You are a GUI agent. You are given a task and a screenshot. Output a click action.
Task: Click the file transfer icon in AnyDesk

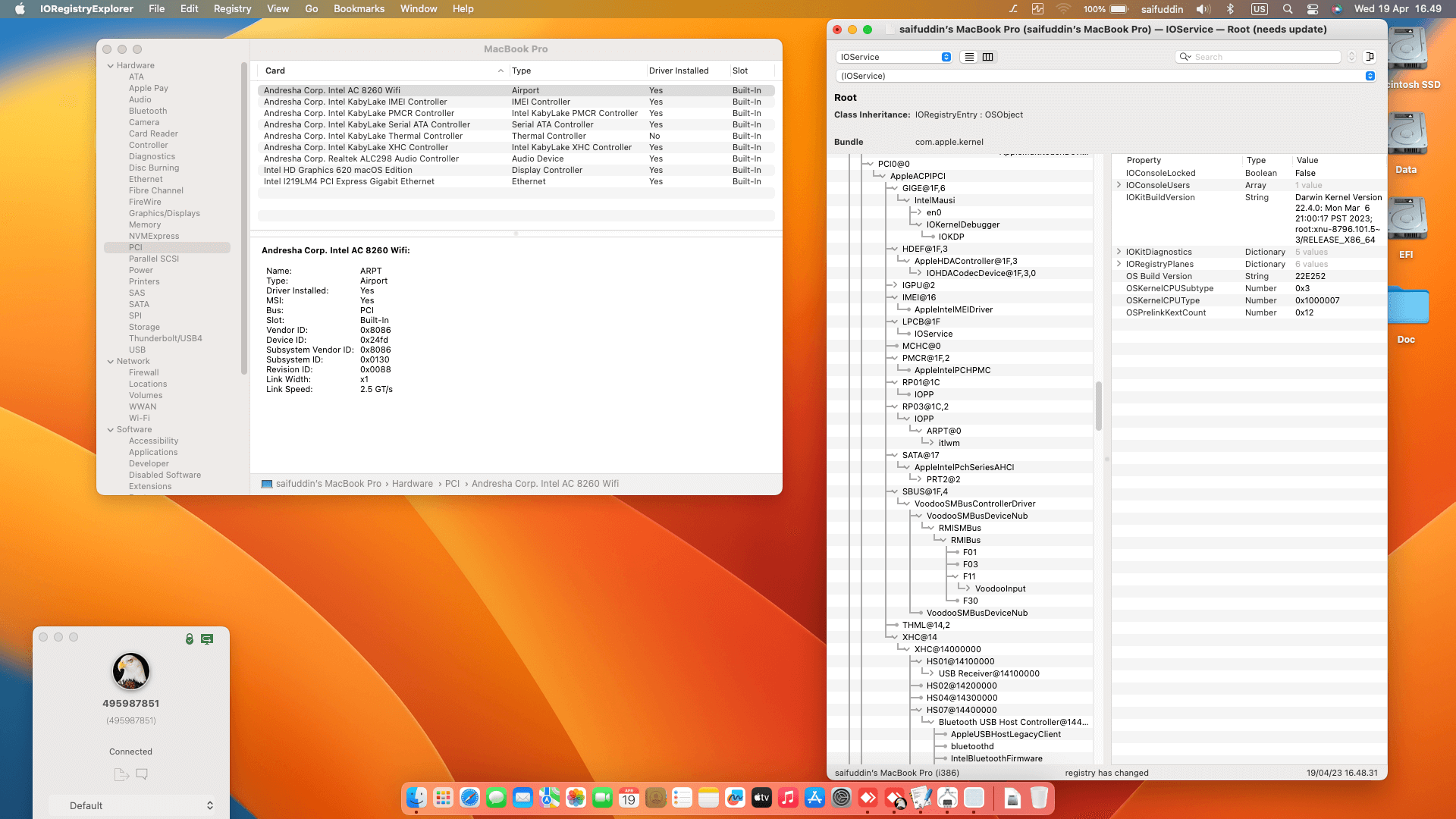(x=121, y=774)
